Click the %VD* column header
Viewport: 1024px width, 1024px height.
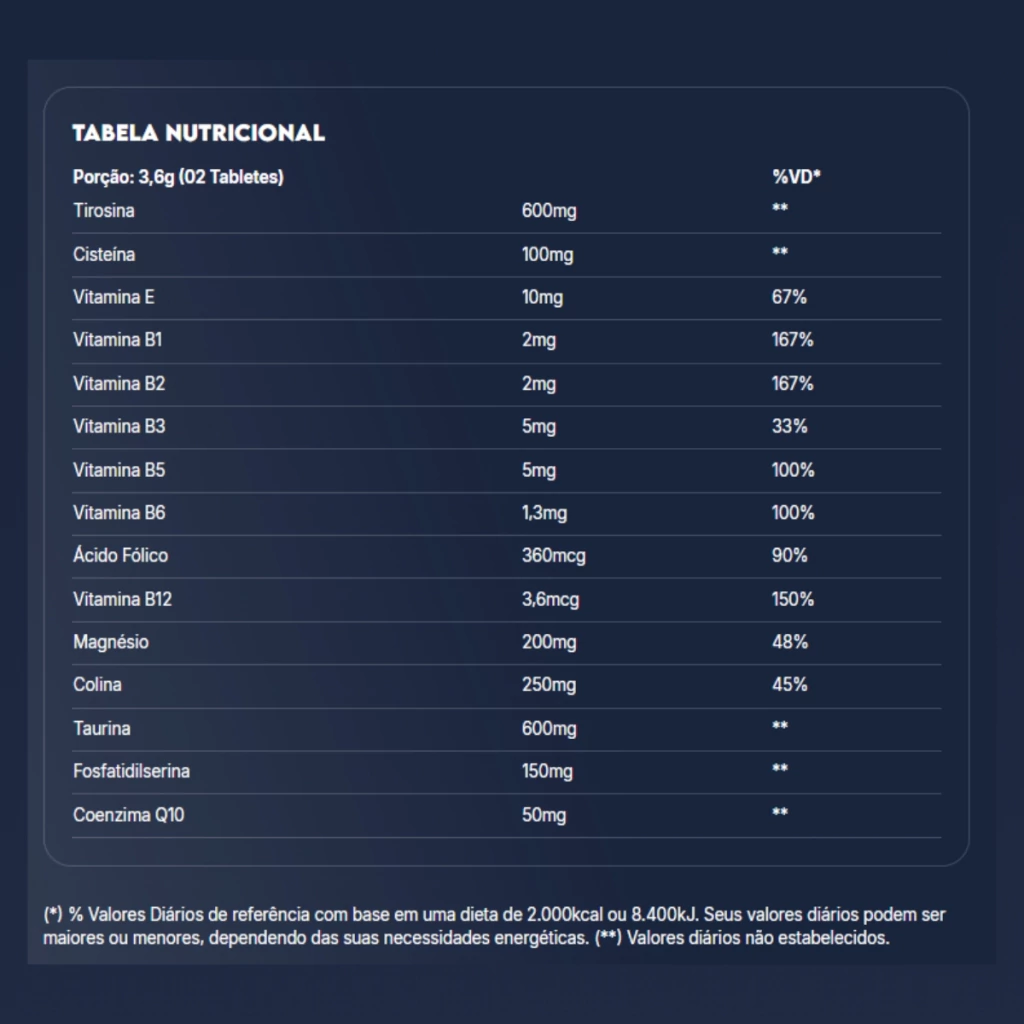click(796, 176)
